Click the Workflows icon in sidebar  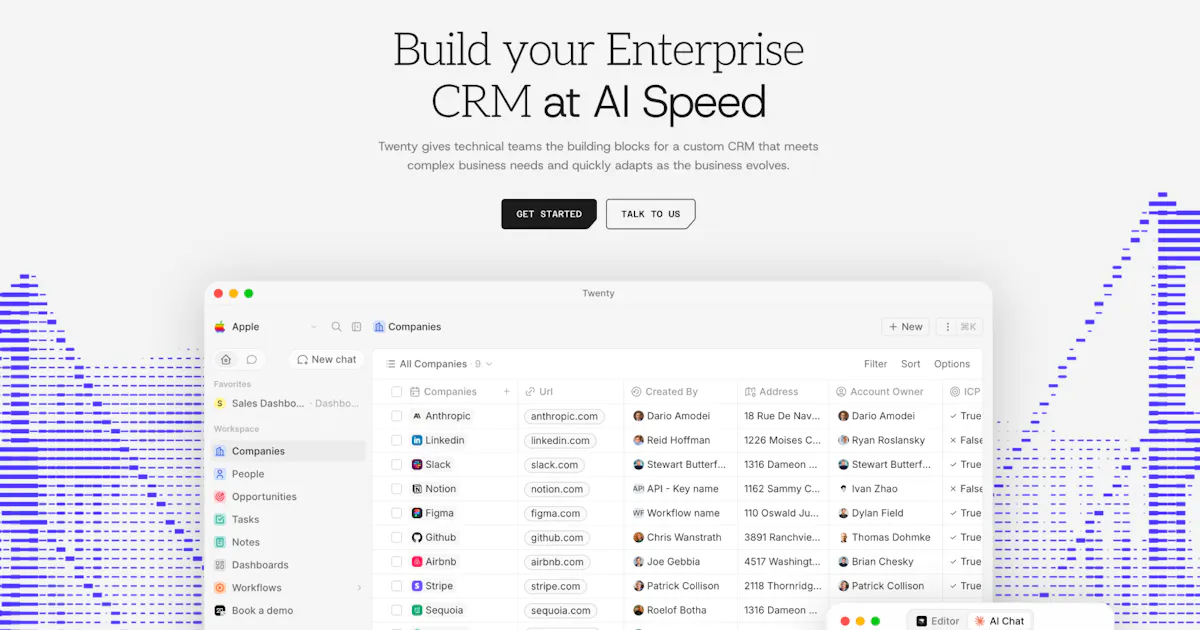(220, 588)
